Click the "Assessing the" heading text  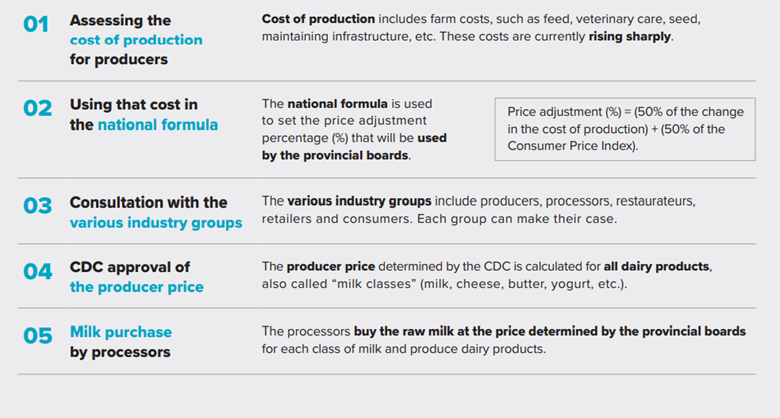point(120,21)
